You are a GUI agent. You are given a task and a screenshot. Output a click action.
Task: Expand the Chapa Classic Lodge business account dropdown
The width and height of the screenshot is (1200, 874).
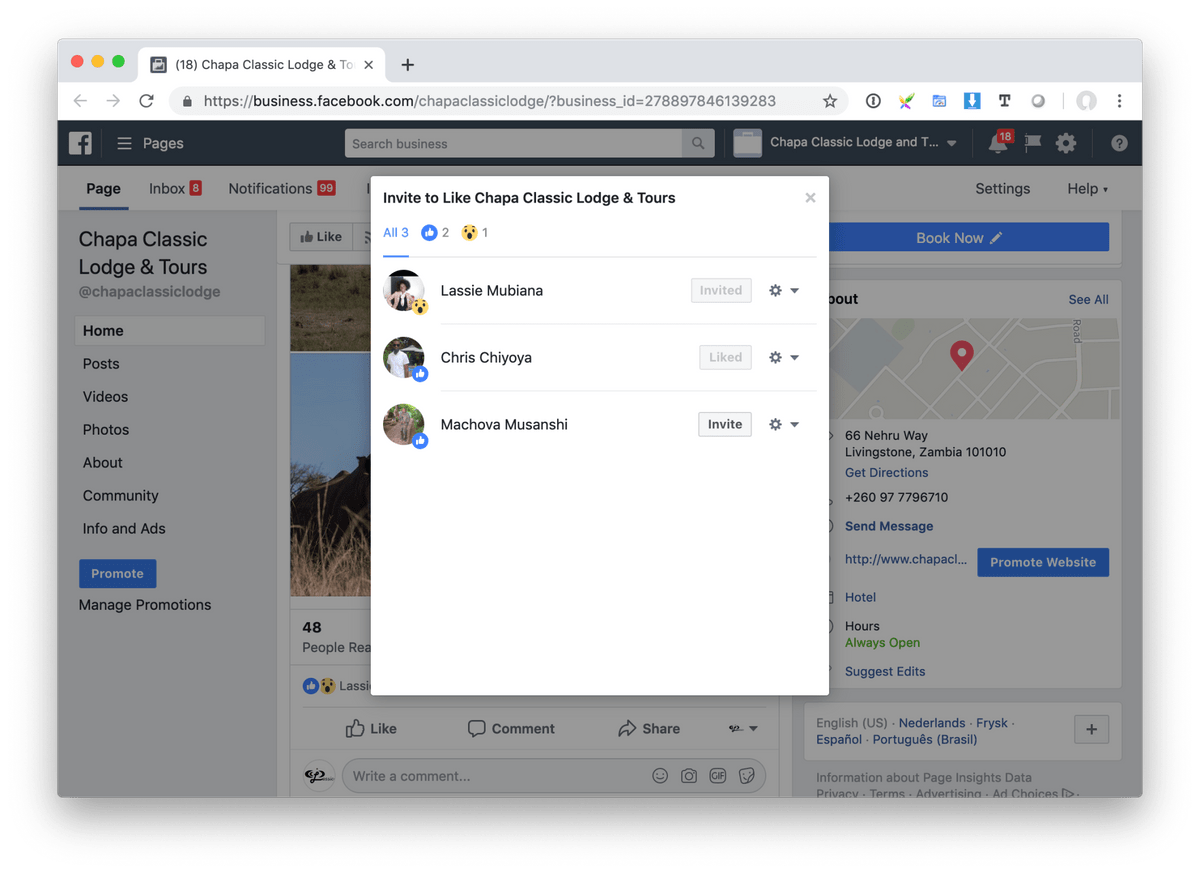pyautogui.click(x=951, y=143)
